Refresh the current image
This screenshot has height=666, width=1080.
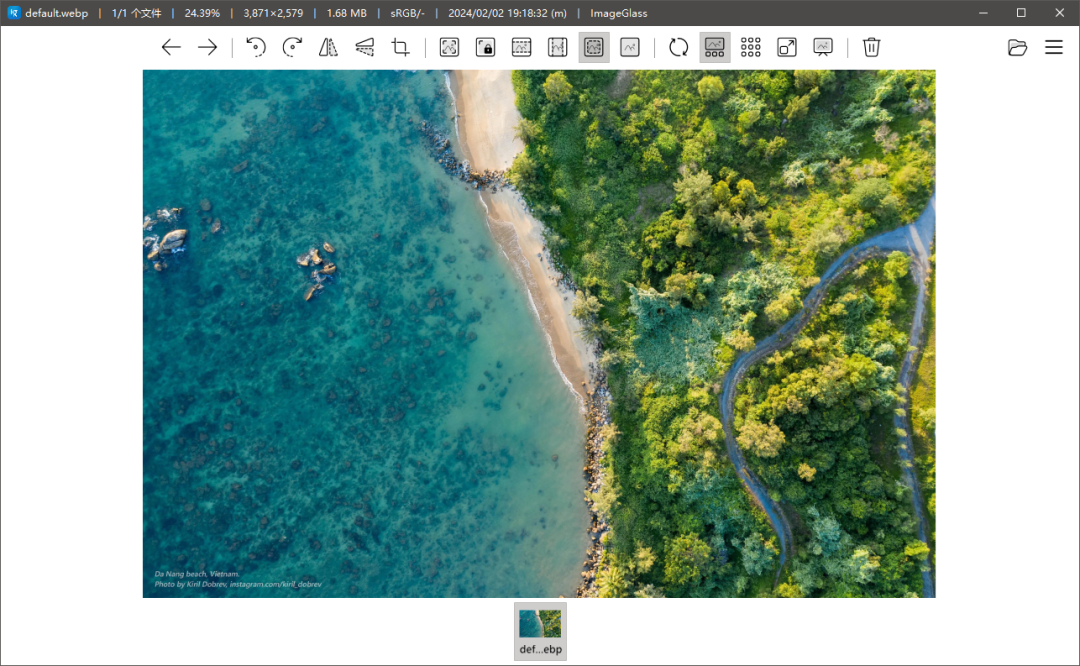(x=678, y=47)
